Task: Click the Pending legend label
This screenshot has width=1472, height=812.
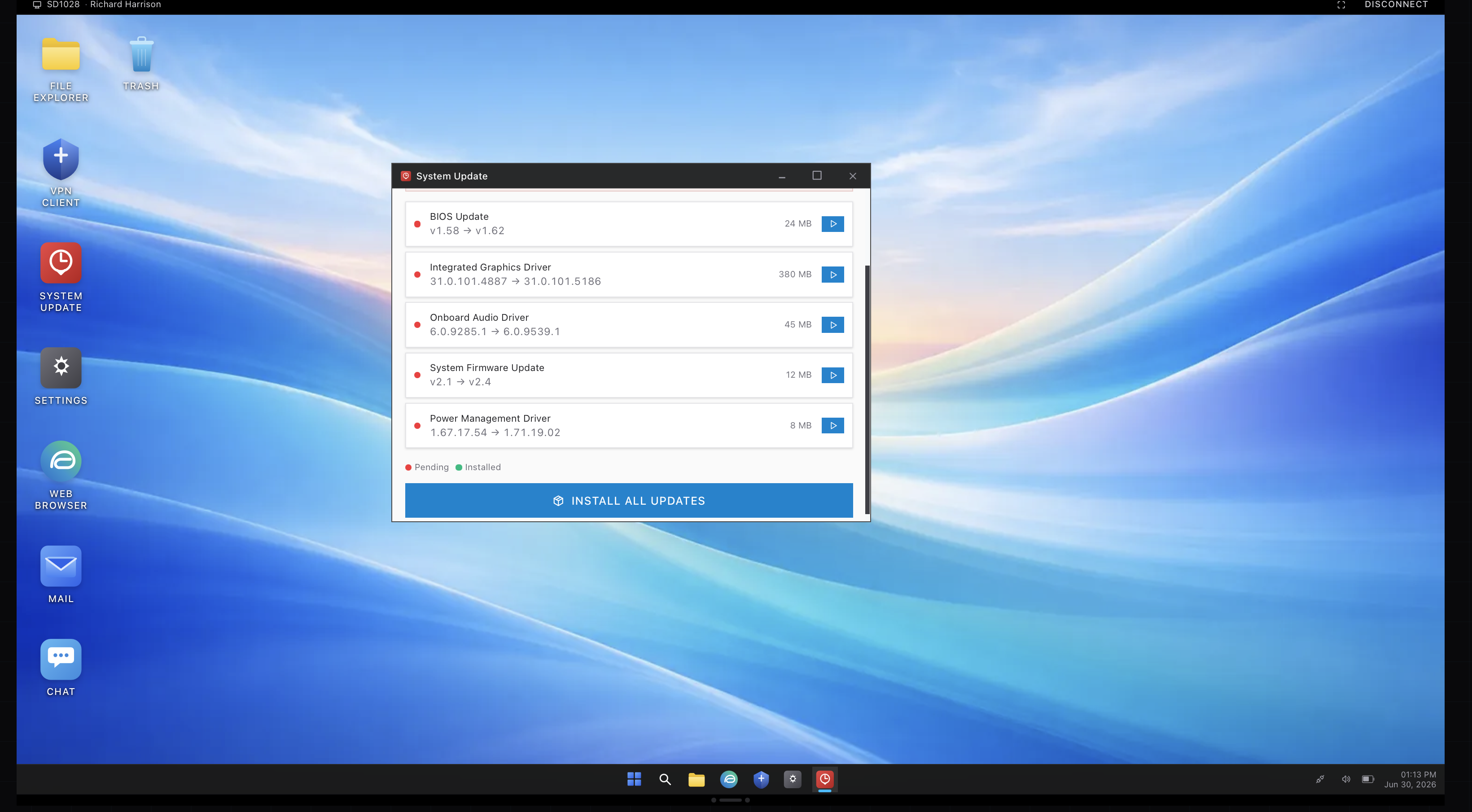Action: [x=431, y=467]
